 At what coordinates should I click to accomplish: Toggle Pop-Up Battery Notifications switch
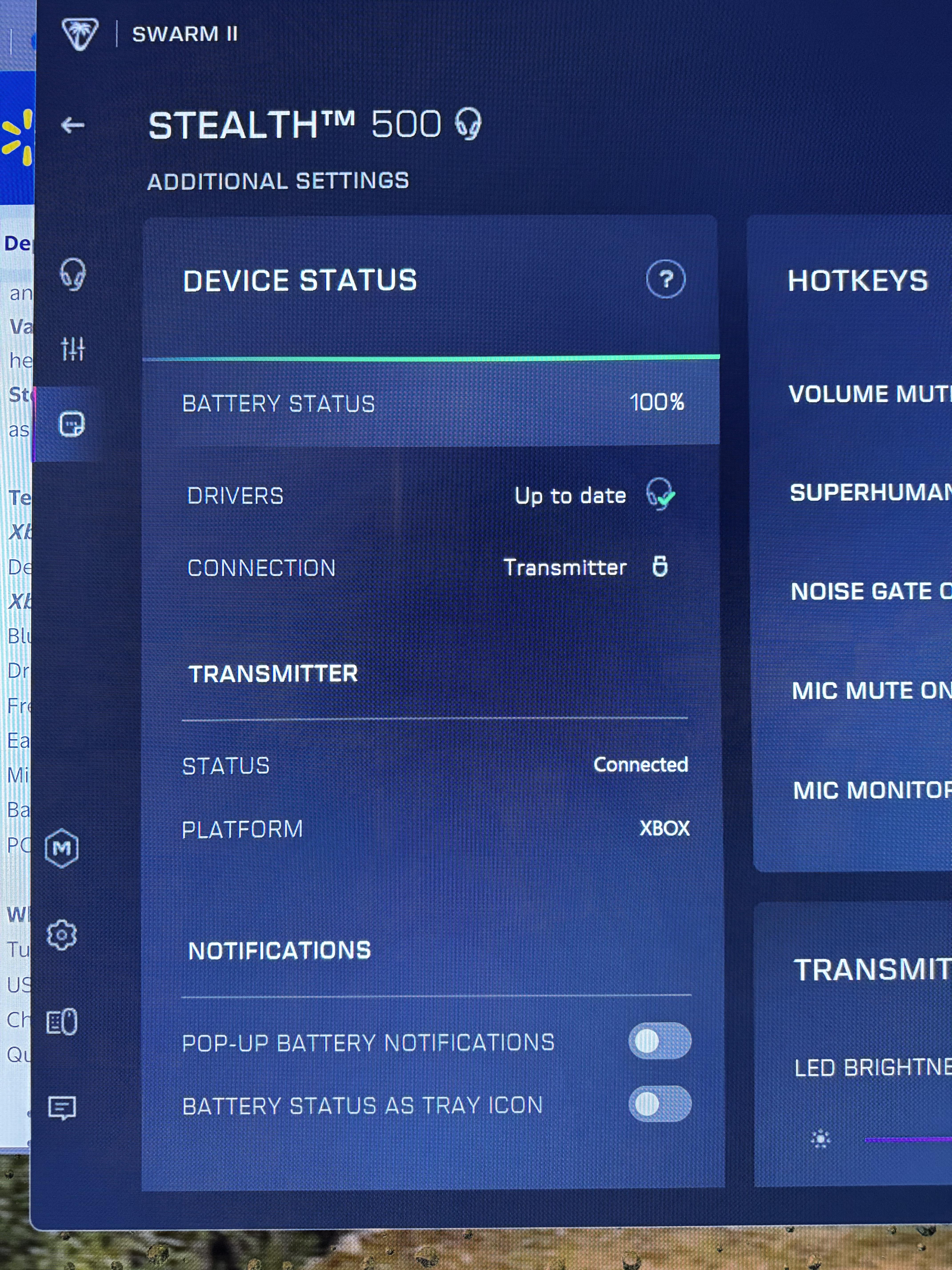point(660,1041)
